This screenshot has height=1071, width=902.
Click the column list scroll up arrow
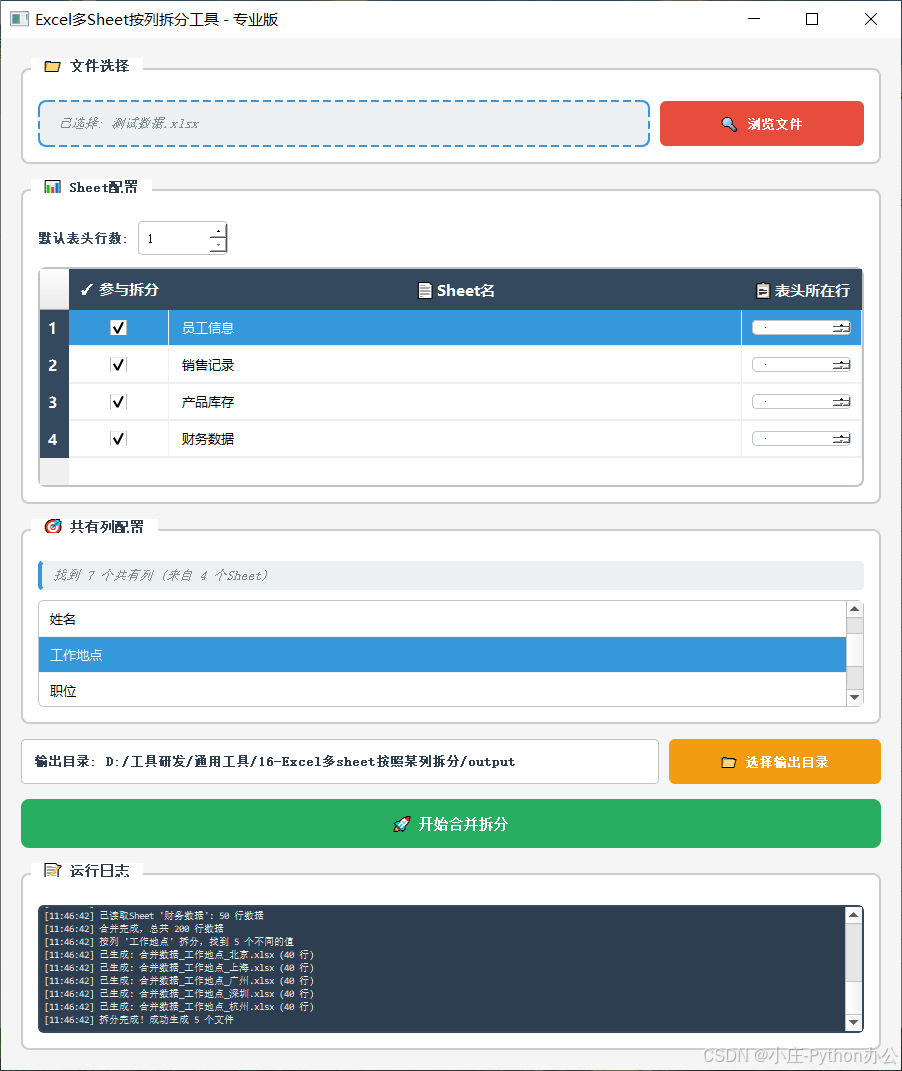854,609
